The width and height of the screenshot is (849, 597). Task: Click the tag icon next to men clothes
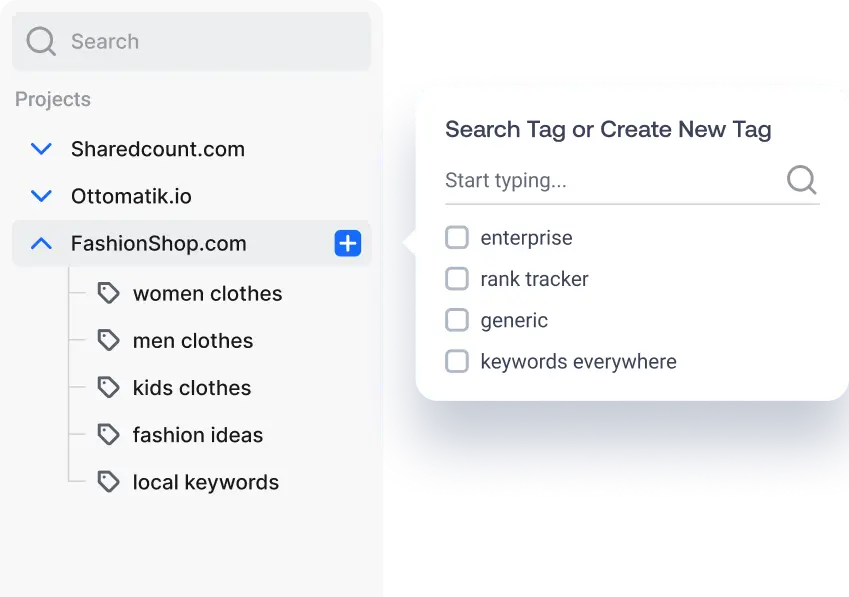[108, 340]
